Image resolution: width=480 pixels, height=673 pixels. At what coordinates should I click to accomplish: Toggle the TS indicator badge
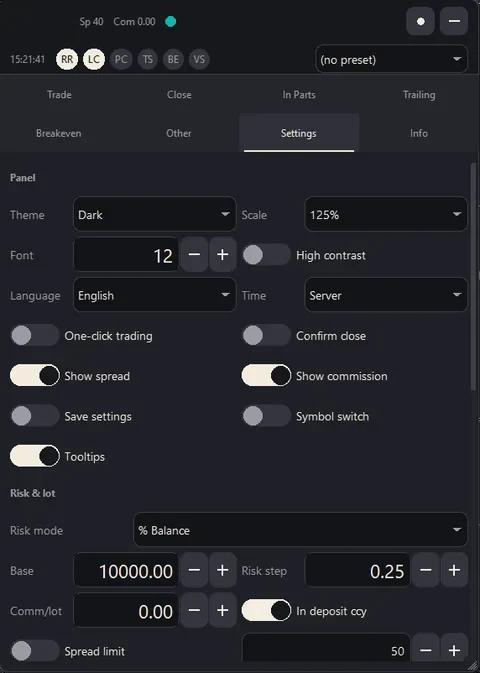147,59
